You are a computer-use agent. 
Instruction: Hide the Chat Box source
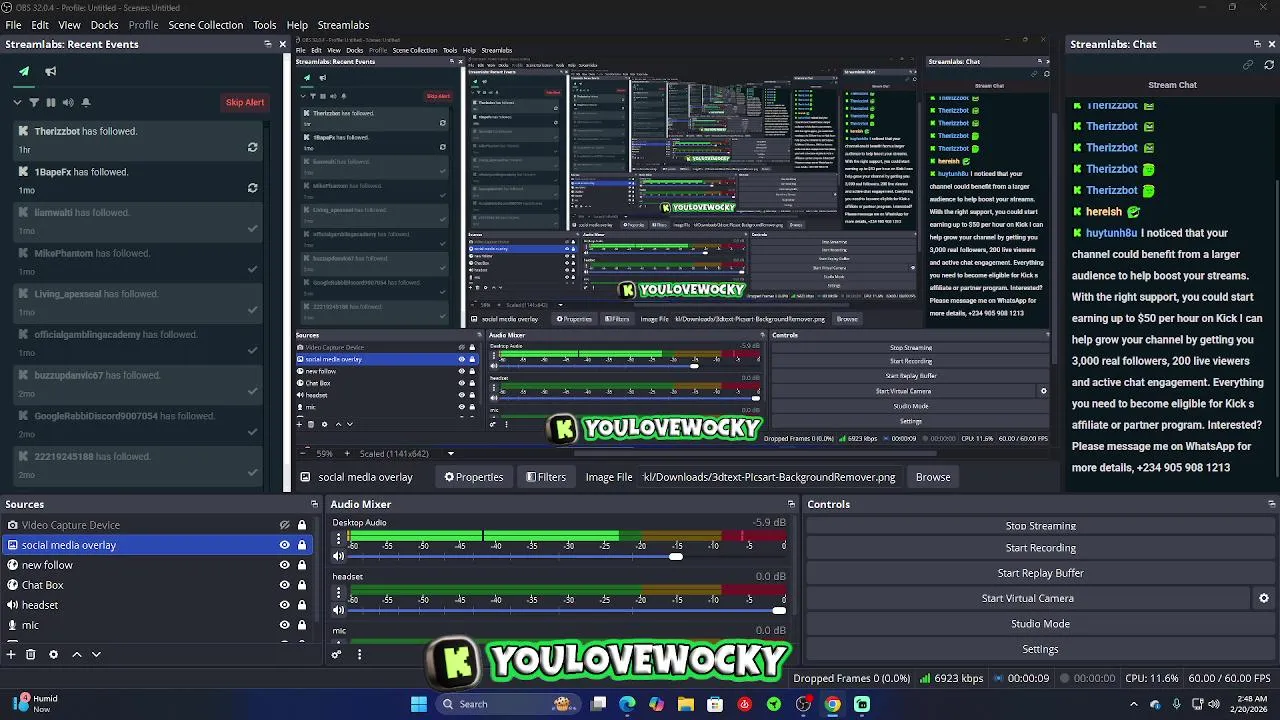click(284, 585)
